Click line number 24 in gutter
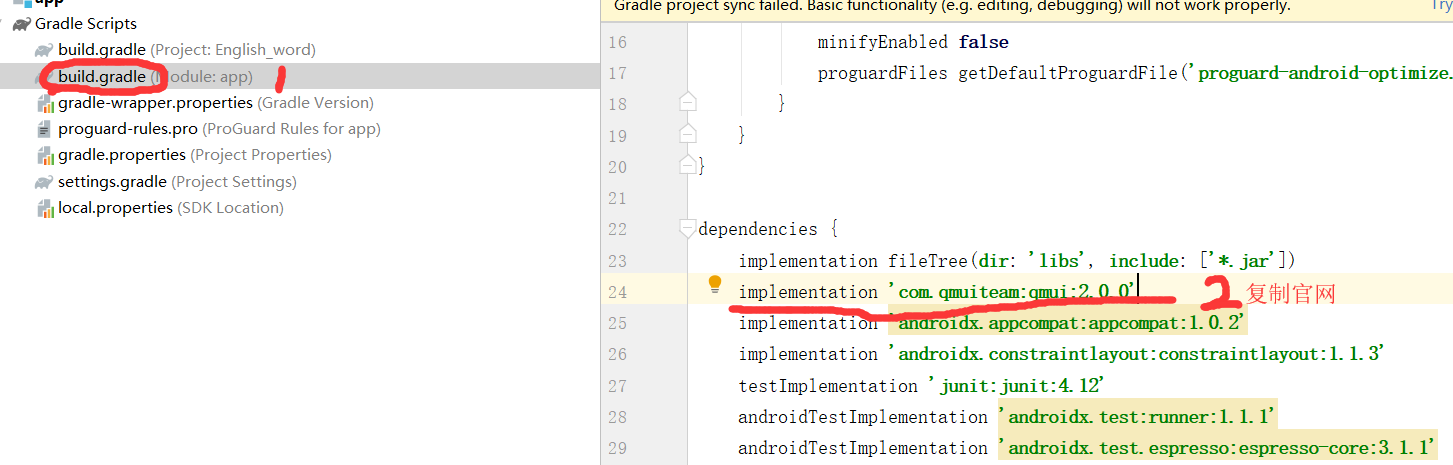The image size is (1453, 465). point(617,292)
